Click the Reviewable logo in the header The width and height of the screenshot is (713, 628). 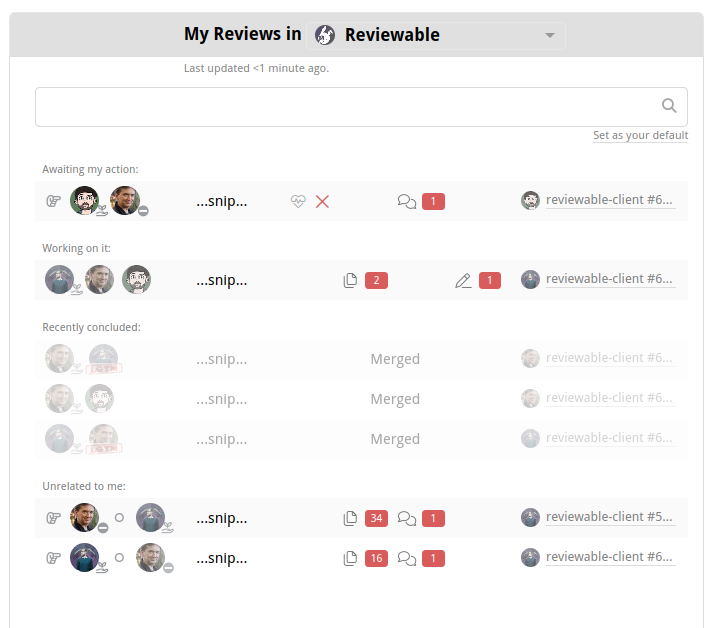pos(325,35)
